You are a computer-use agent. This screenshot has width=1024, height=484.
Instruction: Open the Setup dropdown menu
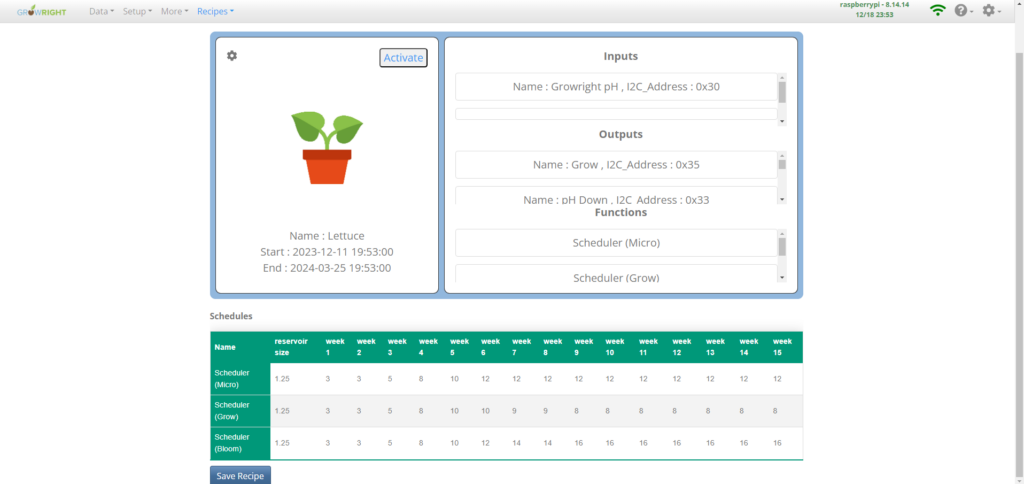[137, 11]
